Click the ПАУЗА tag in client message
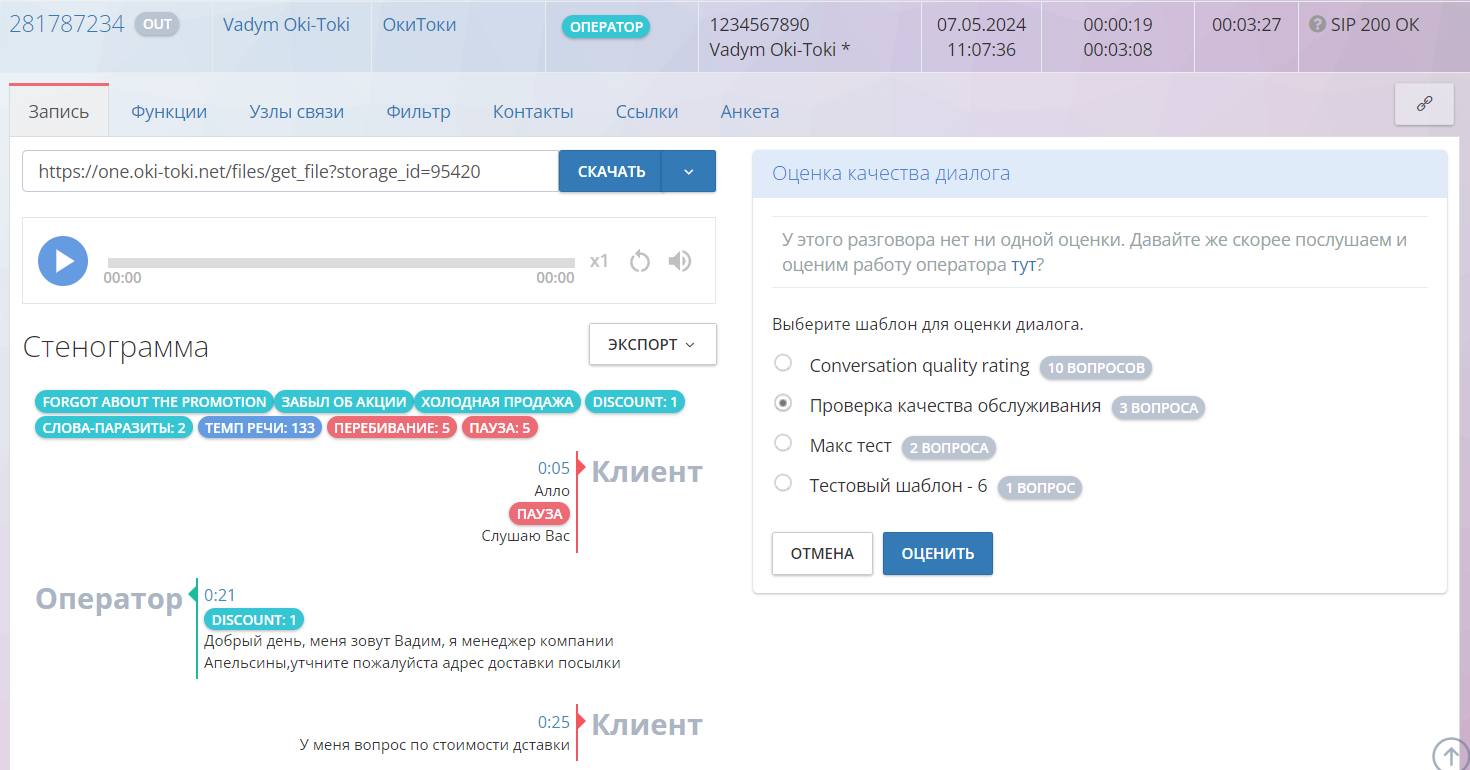 (x=539, y=514)
